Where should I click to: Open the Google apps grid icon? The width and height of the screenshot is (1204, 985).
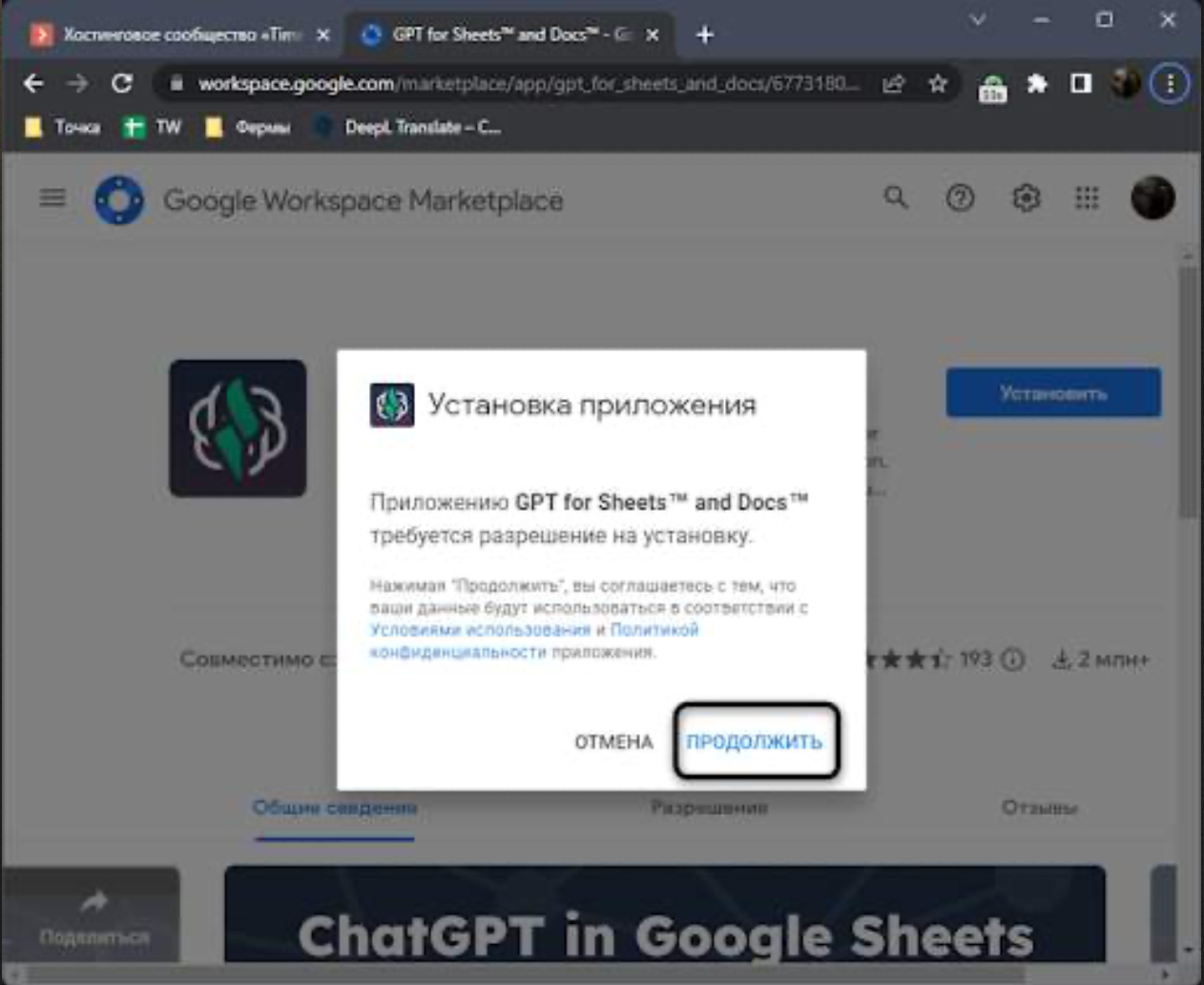[1087, 198]
